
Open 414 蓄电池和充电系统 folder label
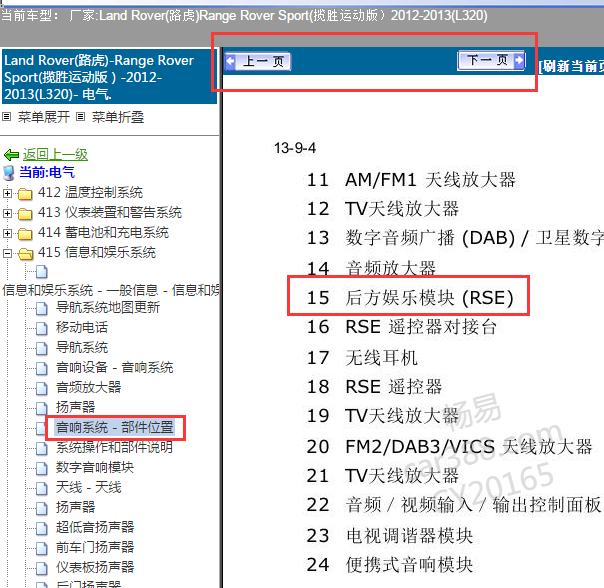[103, 232]
